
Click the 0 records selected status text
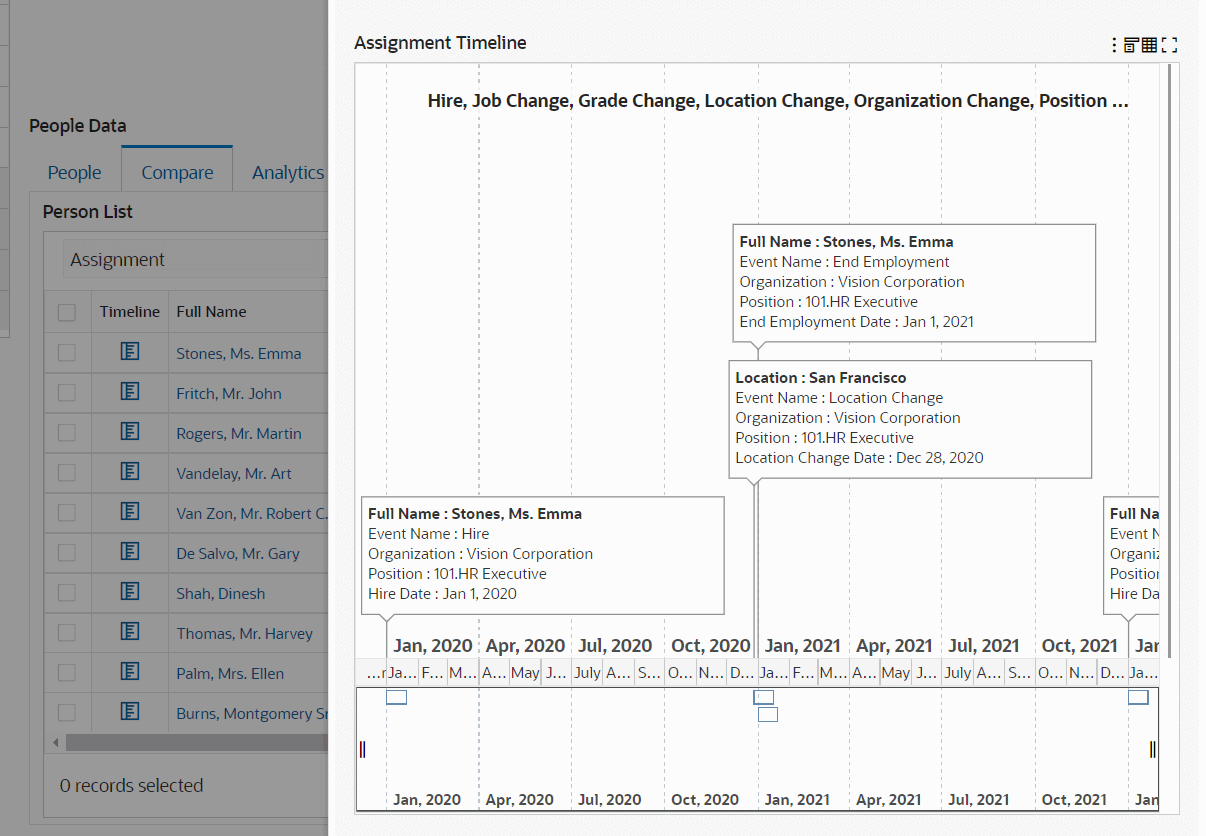coord(131,785)
